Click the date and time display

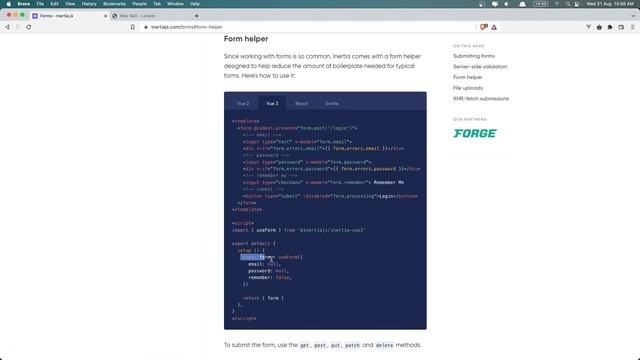[610, 4]
